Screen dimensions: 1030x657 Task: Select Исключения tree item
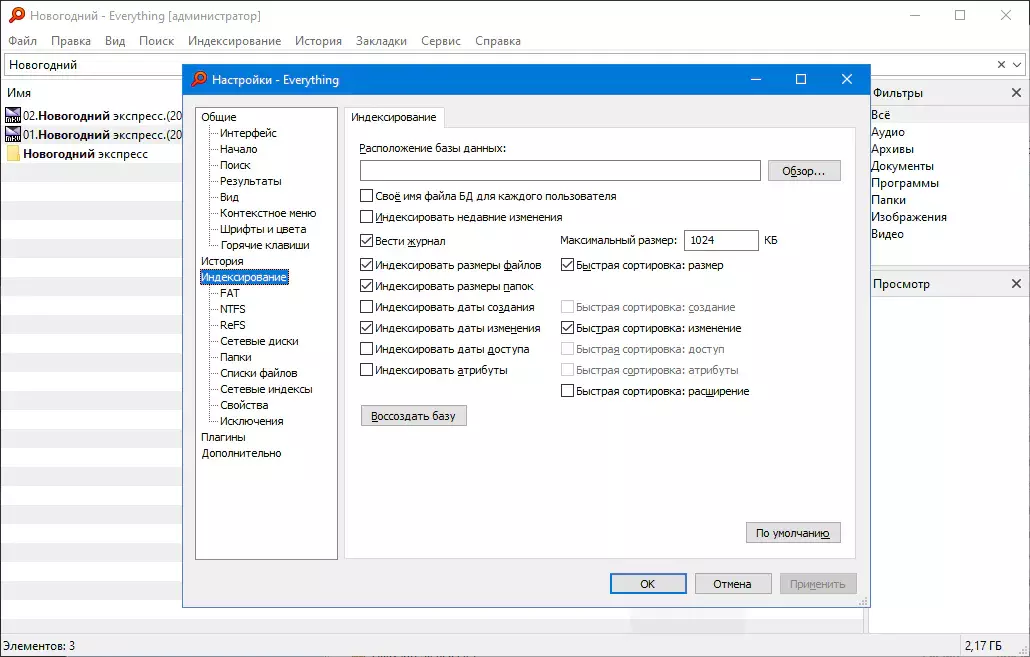pos(252,421)
